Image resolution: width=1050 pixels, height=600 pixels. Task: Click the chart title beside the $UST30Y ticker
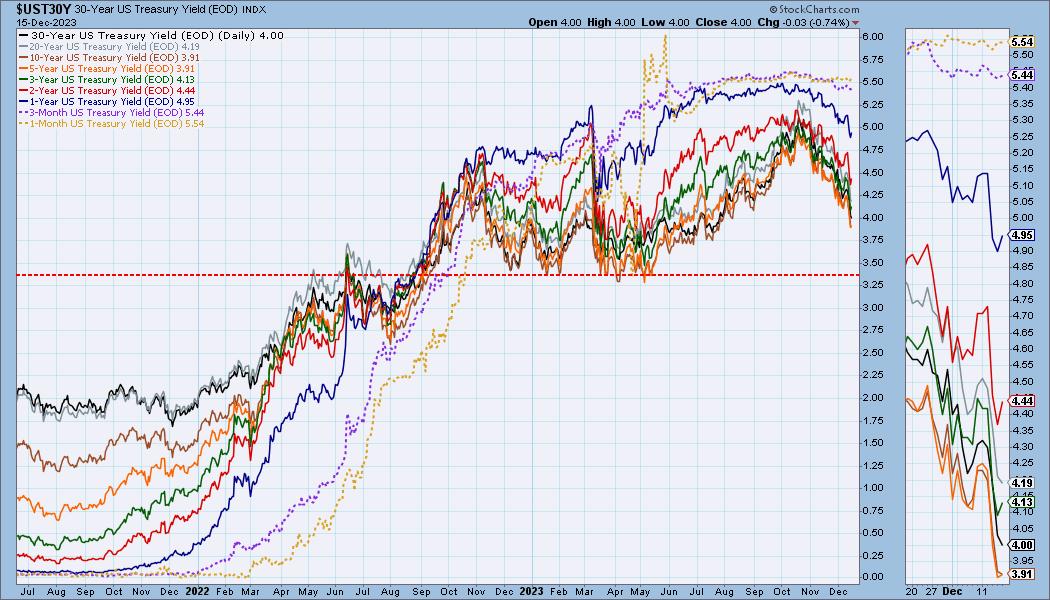point(157,9)
